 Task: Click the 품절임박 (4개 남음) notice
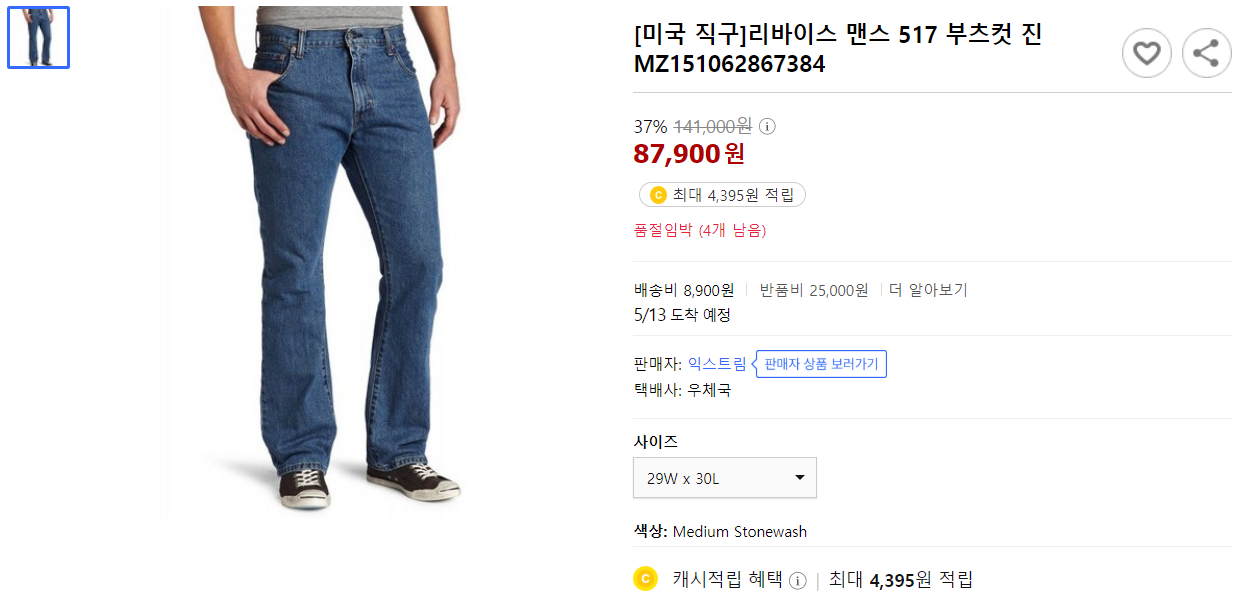pyautogui.click(x=698, y=230)
